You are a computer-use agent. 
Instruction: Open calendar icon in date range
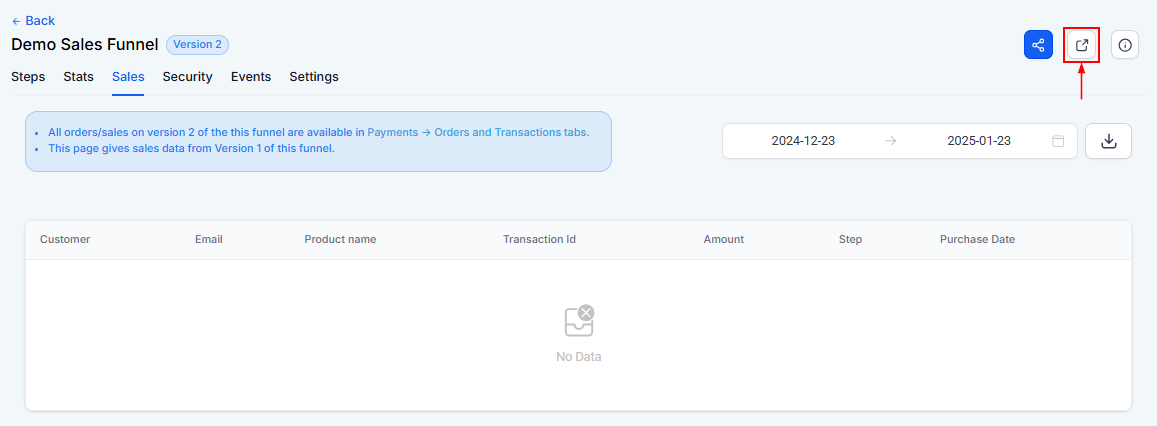(1057, 141)
